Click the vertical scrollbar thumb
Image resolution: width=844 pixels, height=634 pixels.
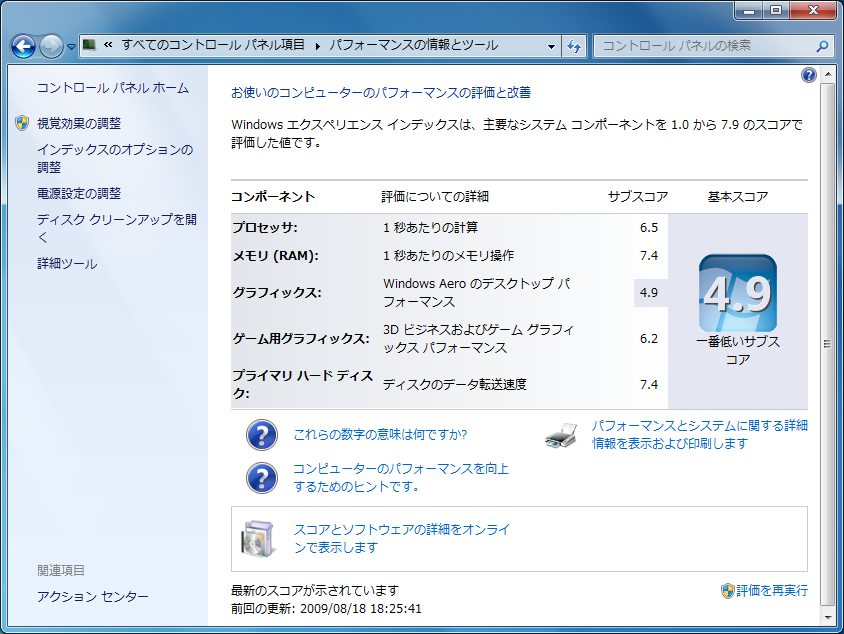827,344
